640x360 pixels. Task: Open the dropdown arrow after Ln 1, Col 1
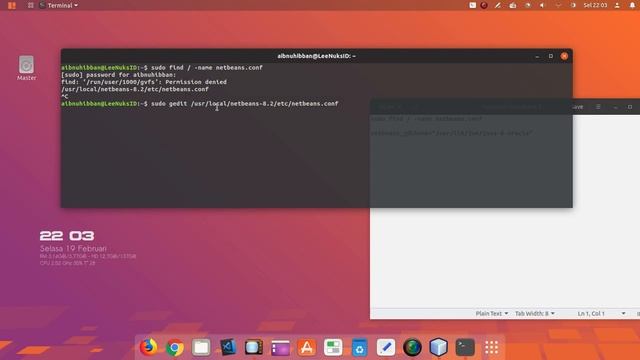pos(623,313)
